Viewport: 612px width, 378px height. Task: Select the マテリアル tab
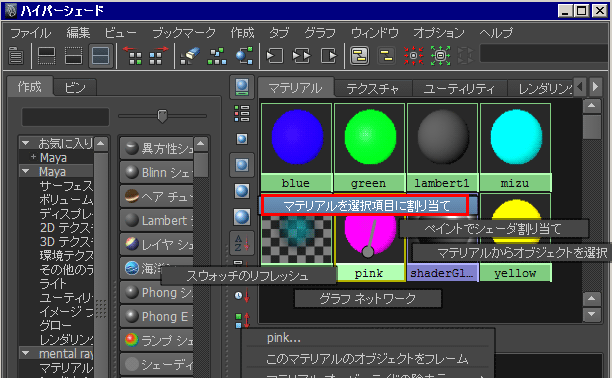[295, 88]
